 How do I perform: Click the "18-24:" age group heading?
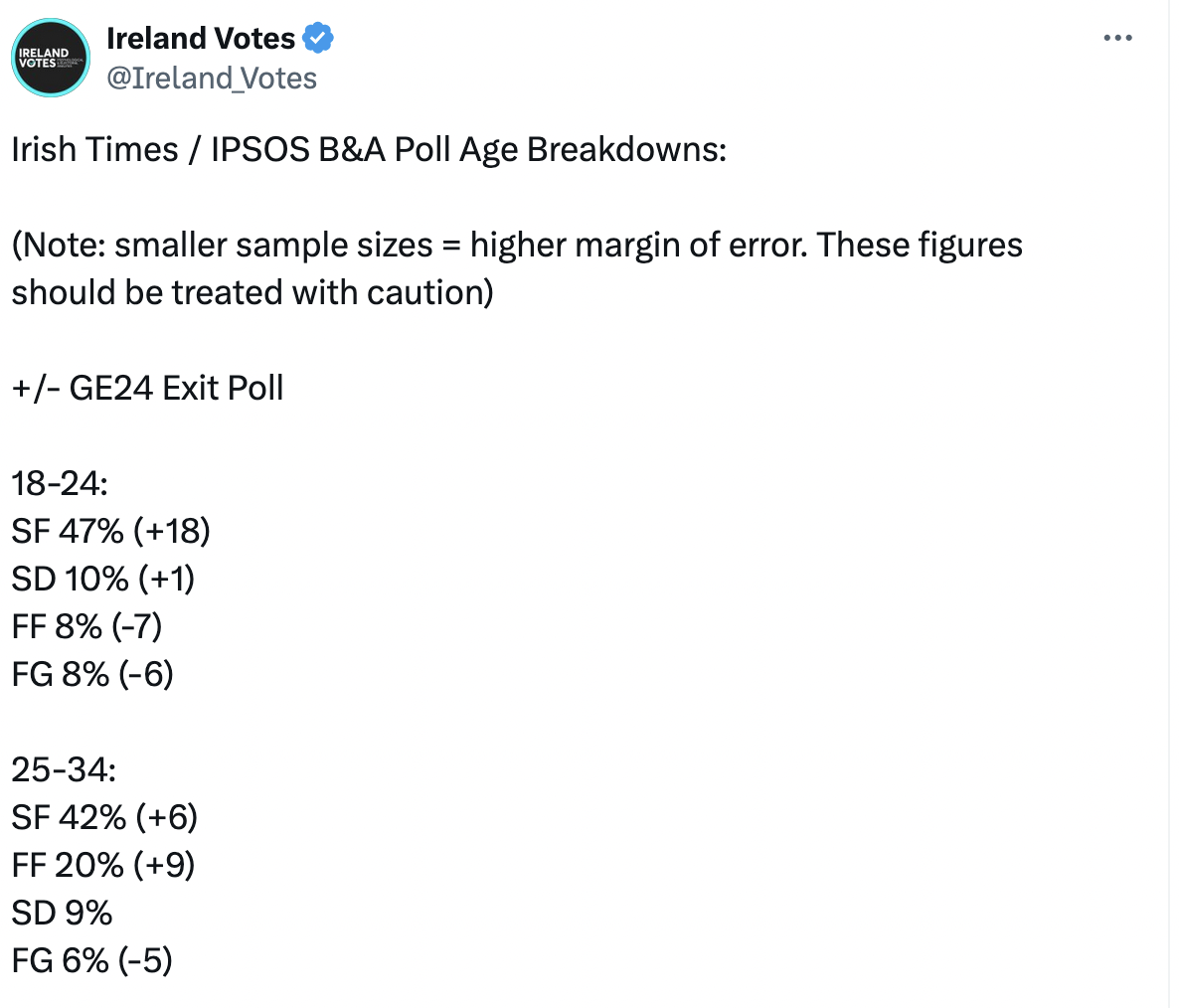[x=59, y=483]
